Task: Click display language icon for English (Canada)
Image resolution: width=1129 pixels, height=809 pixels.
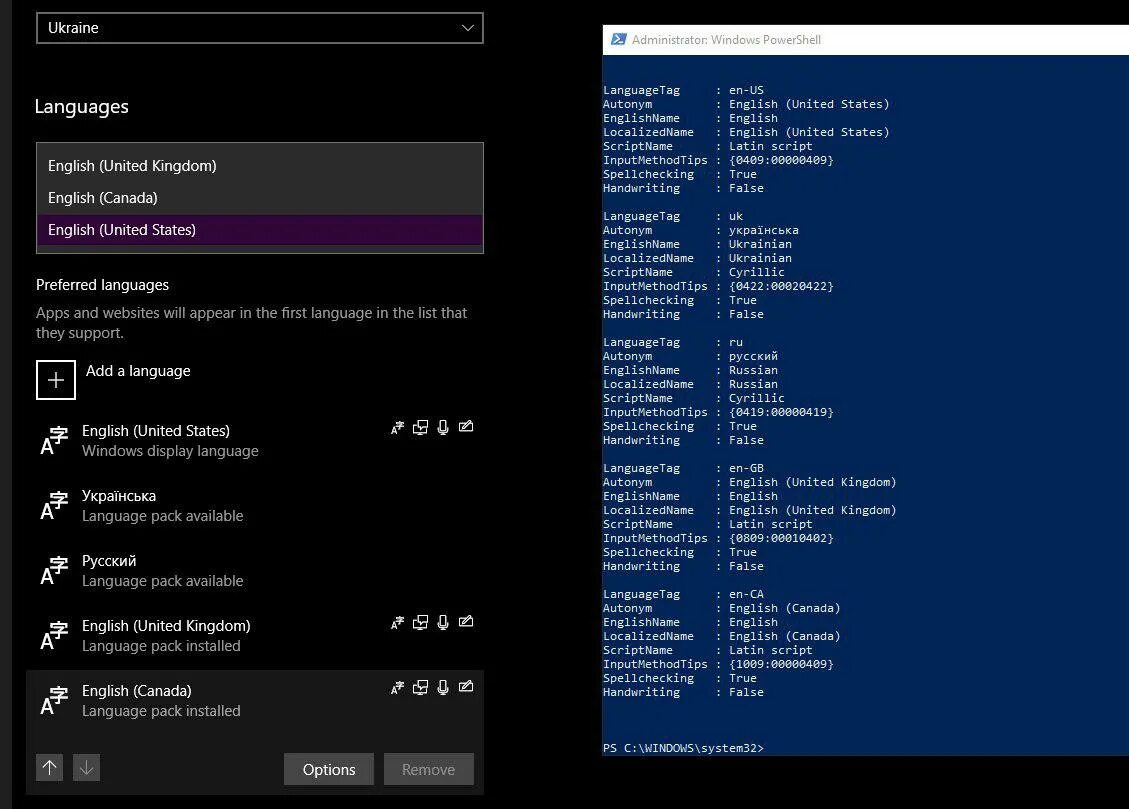Action: [x=397, y=687]
